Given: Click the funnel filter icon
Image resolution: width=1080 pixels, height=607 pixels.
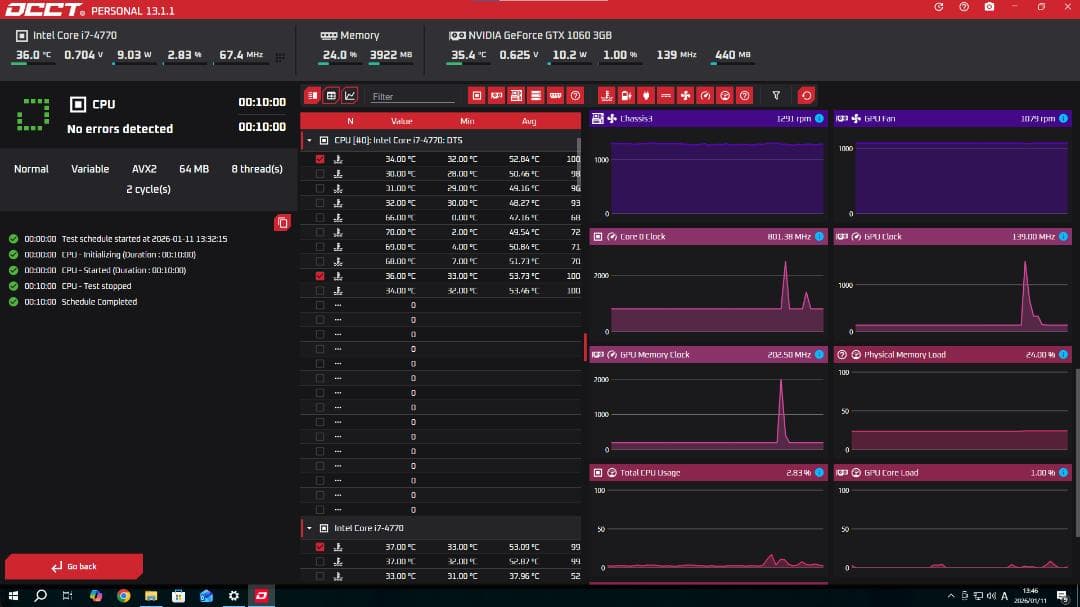Looking at the screenshot, I should click(776, 96).
